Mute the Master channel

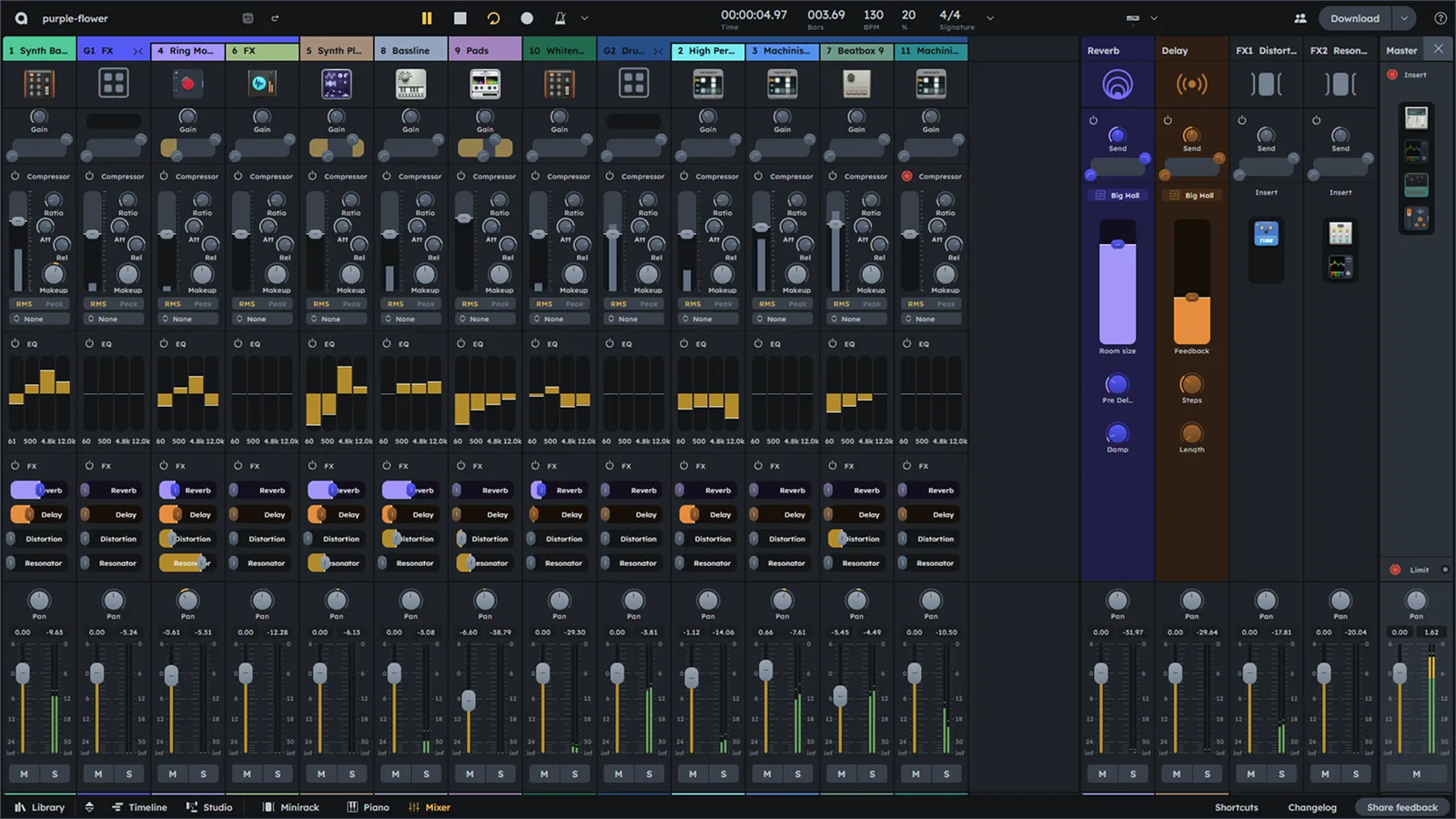coord(1416,773)
